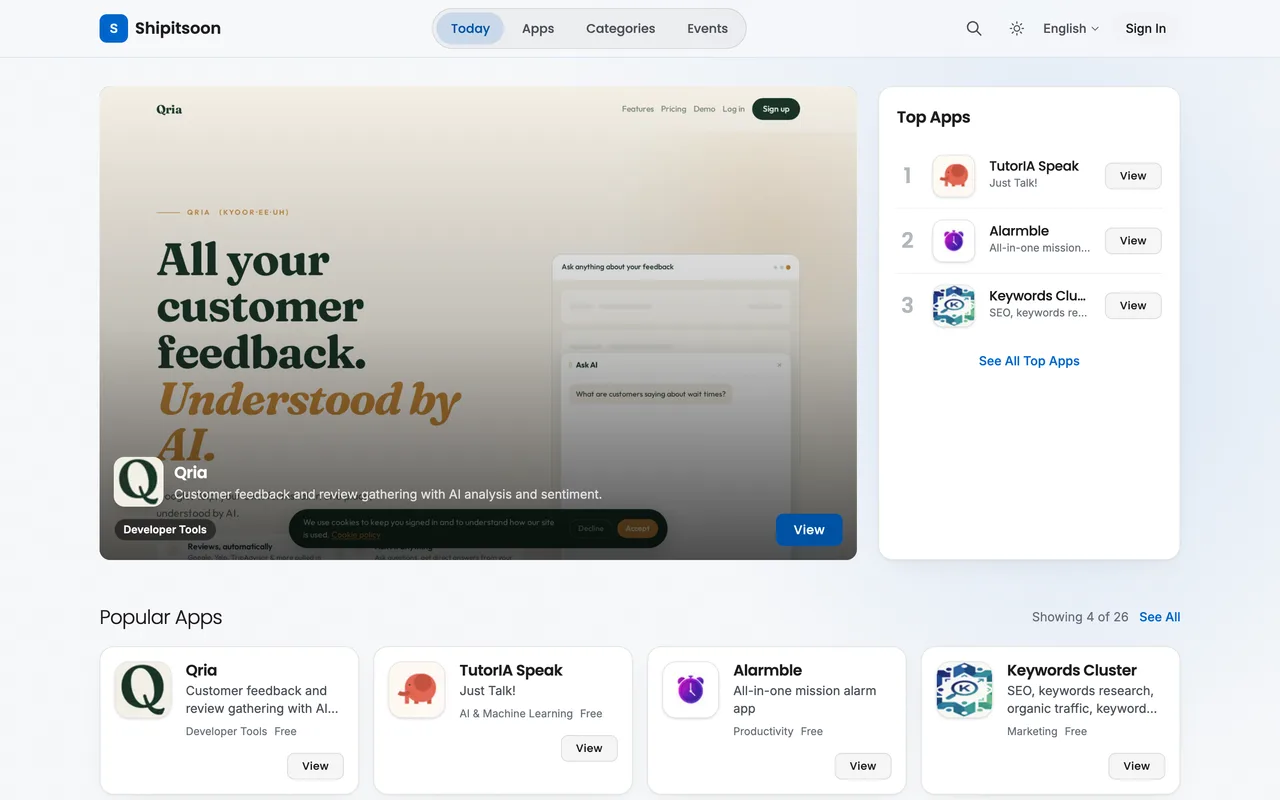This screenshot has width=1280, height=800.
Task: Click Alarmble title in Popular Apps
Action: click(768, 670)
